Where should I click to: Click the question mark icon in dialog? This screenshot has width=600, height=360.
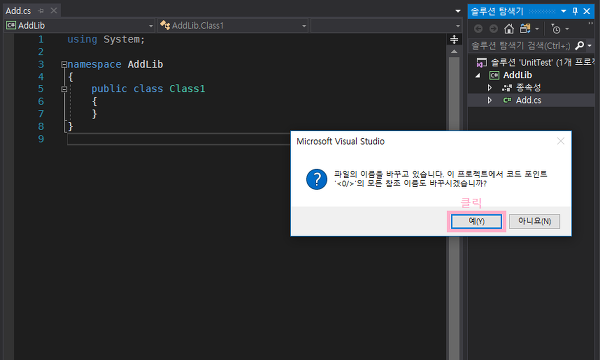[x=316, y=179]
